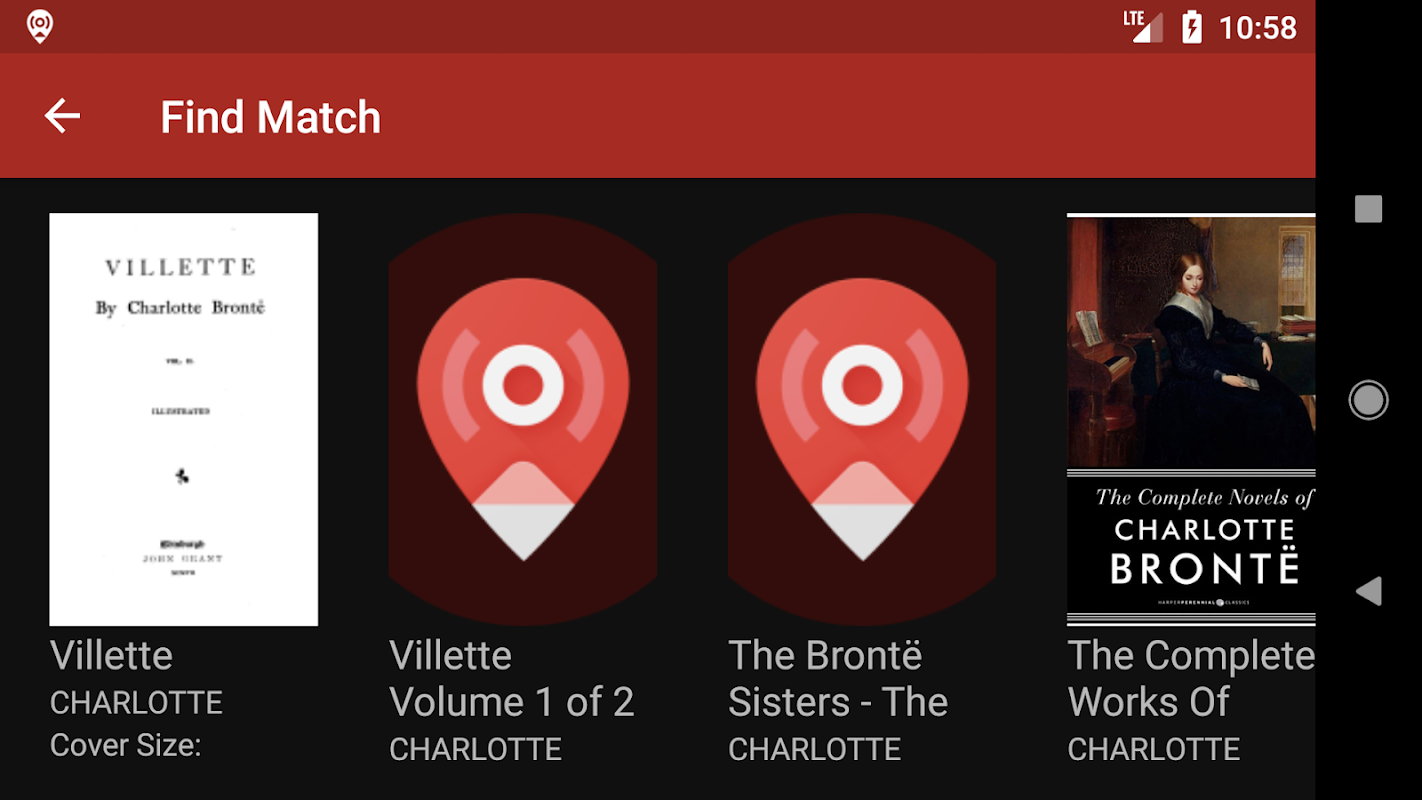Tap the Find Match screen title
The width and height of the screenshot is (1422, 800).
click(271, 117)
